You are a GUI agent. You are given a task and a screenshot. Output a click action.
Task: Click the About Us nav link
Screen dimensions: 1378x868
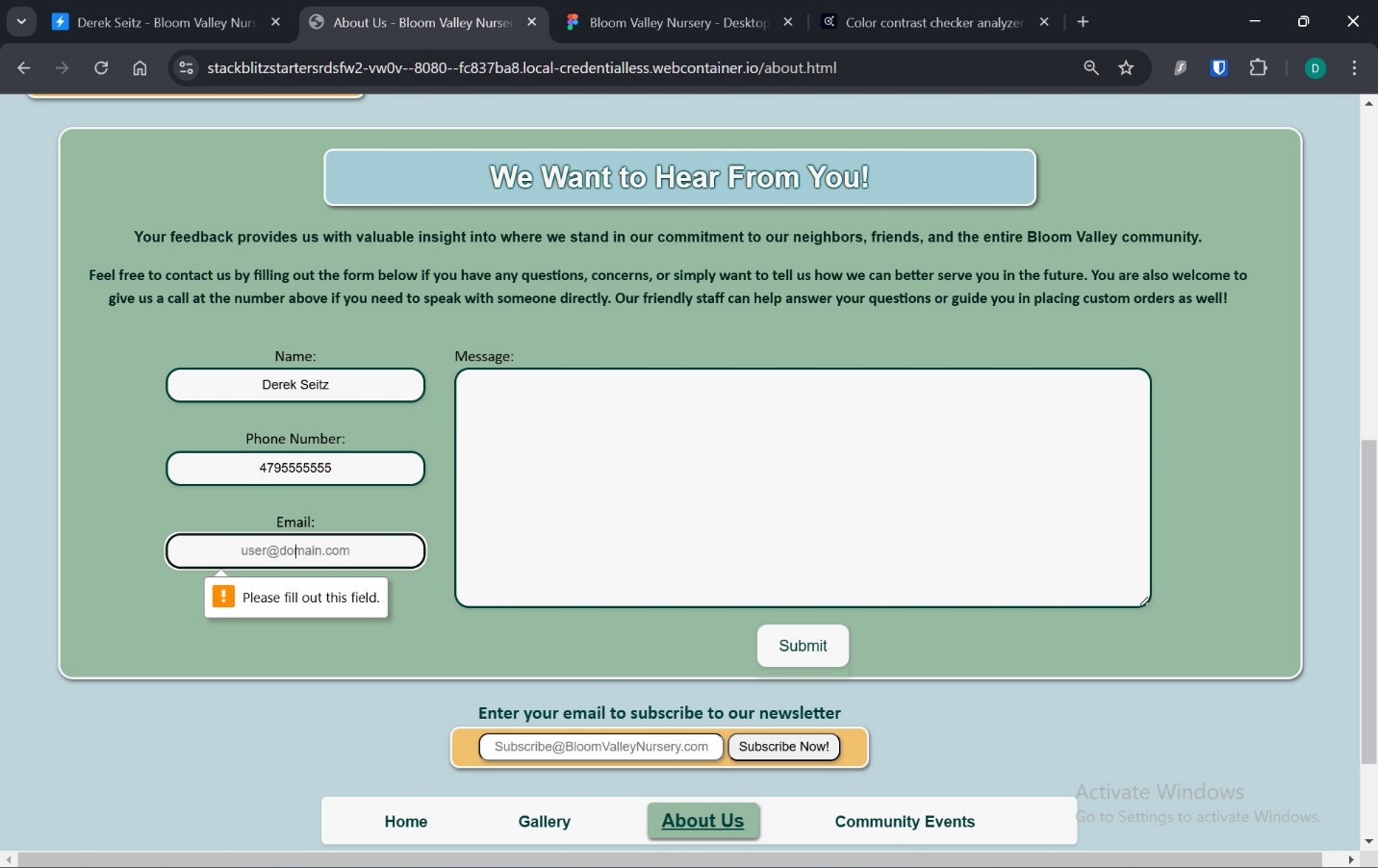pos(703,821)
